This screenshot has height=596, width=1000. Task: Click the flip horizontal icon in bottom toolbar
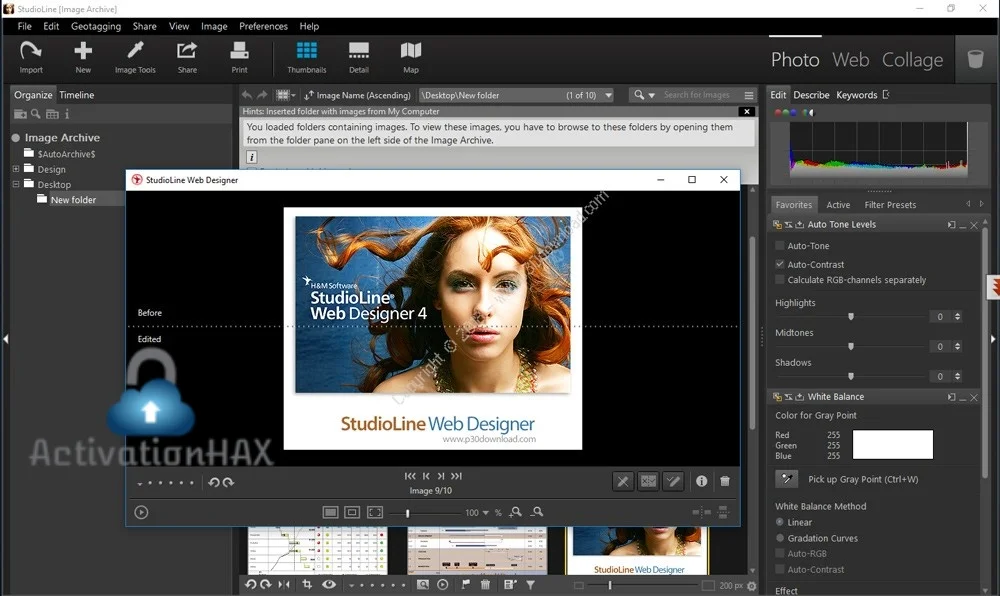pos(284,585)
